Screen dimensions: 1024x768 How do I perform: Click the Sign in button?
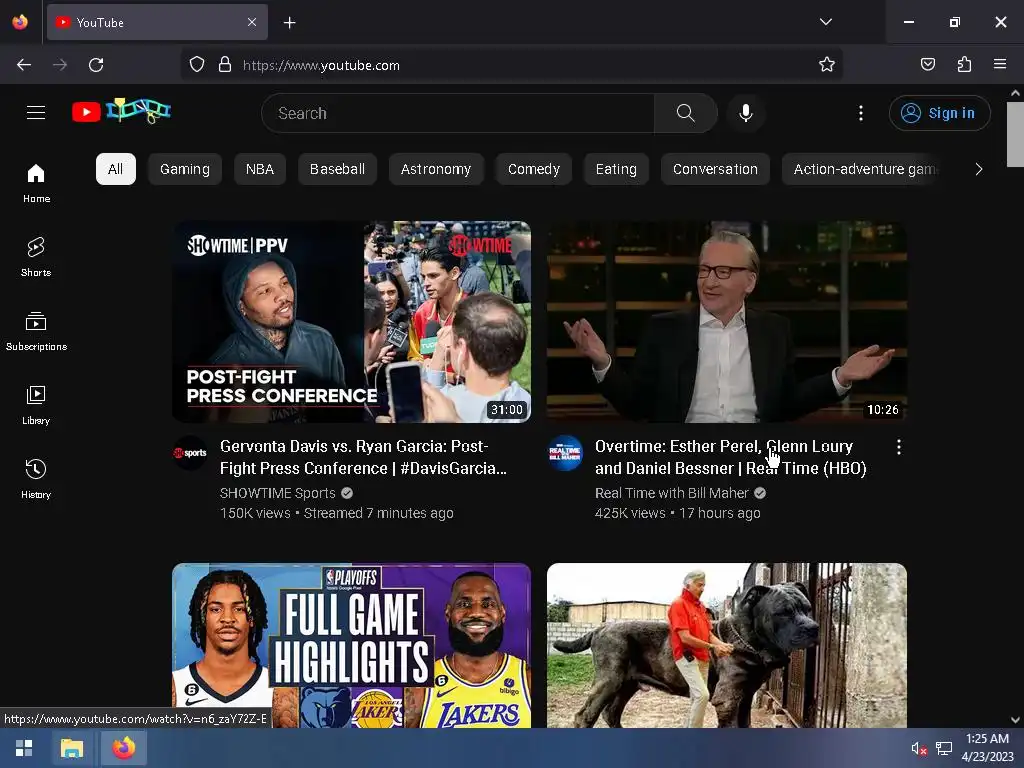point(939,113)
